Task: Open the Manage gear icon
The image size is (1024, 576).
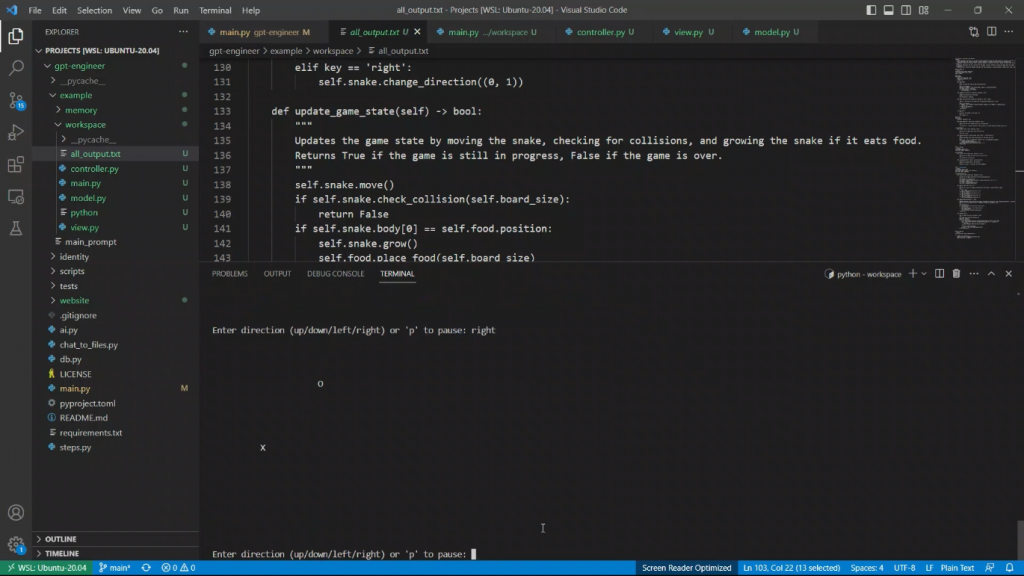Action: [x=16, y=545]
